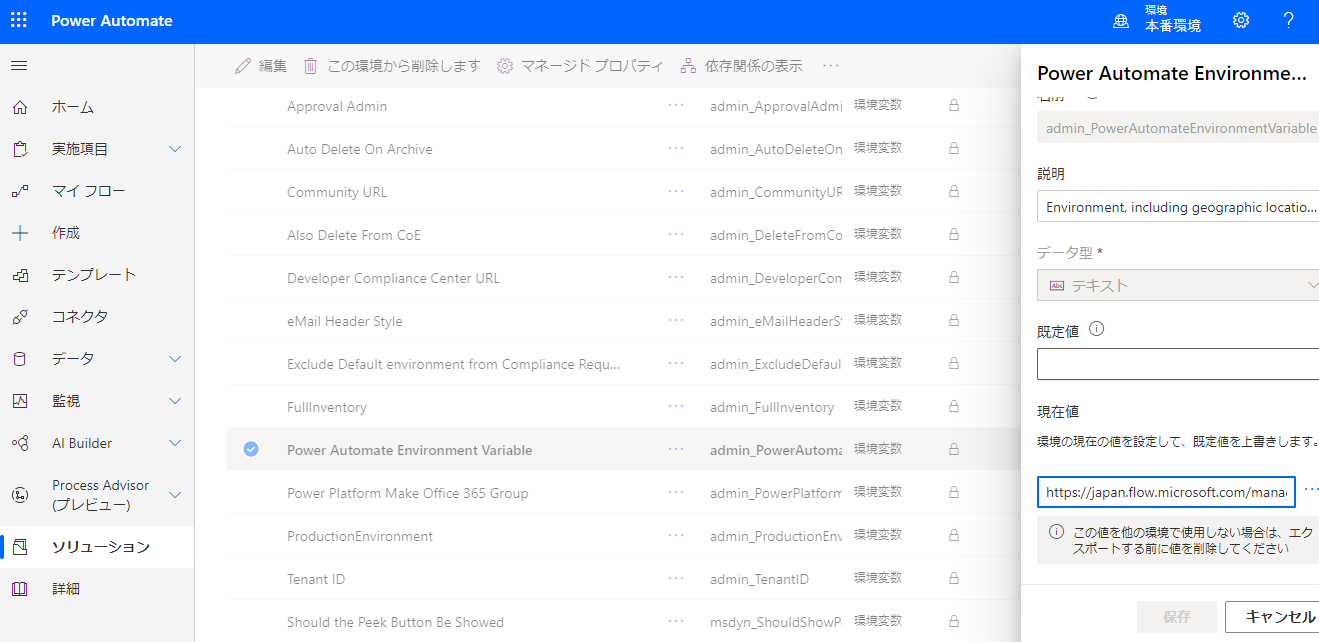The width and height of the screenshot is (1319, 642).
Task: Select the 編集 pencil icon in the toolbar
Action: point(241,66)
